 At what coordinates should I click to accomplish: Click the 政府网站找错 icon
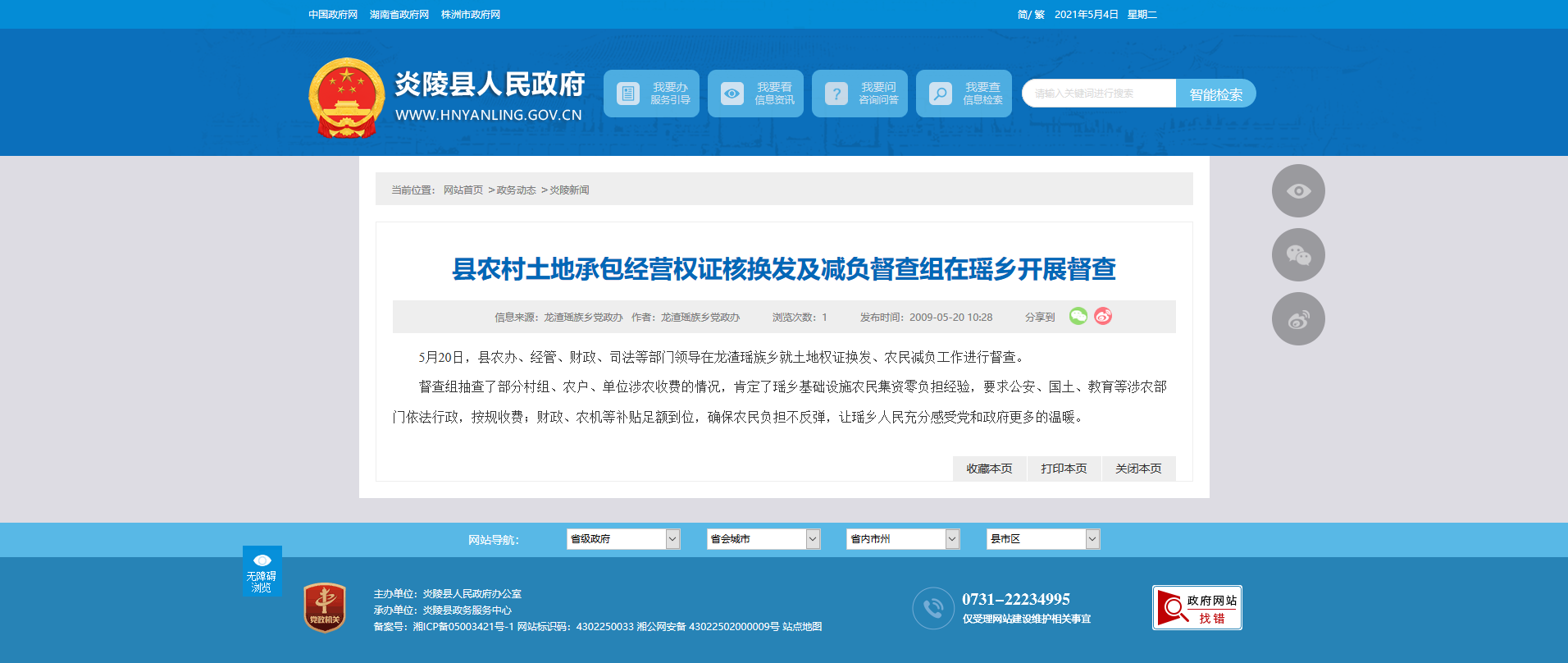coord(1197,608)
